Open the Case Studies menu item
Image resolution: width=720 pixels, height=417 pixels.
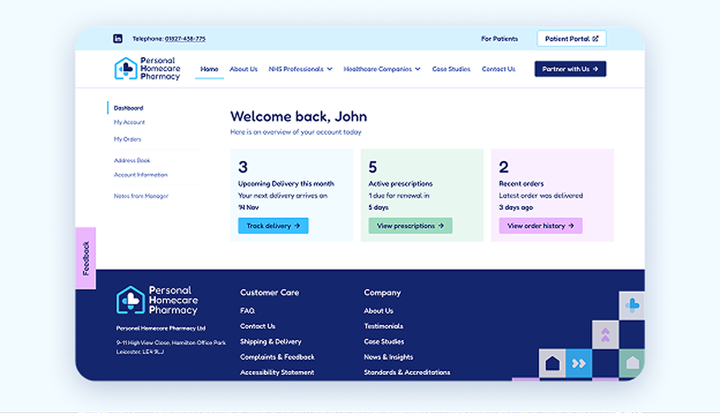[451, 69]
